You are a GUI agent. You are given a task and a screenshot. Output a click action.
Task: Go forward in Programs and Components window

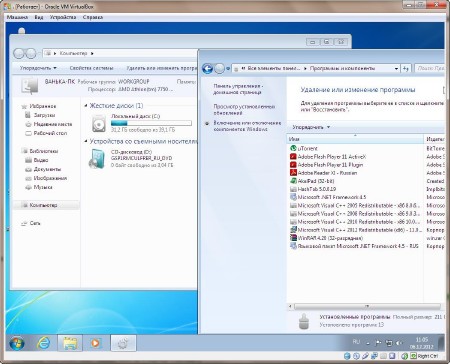point(219,69)
